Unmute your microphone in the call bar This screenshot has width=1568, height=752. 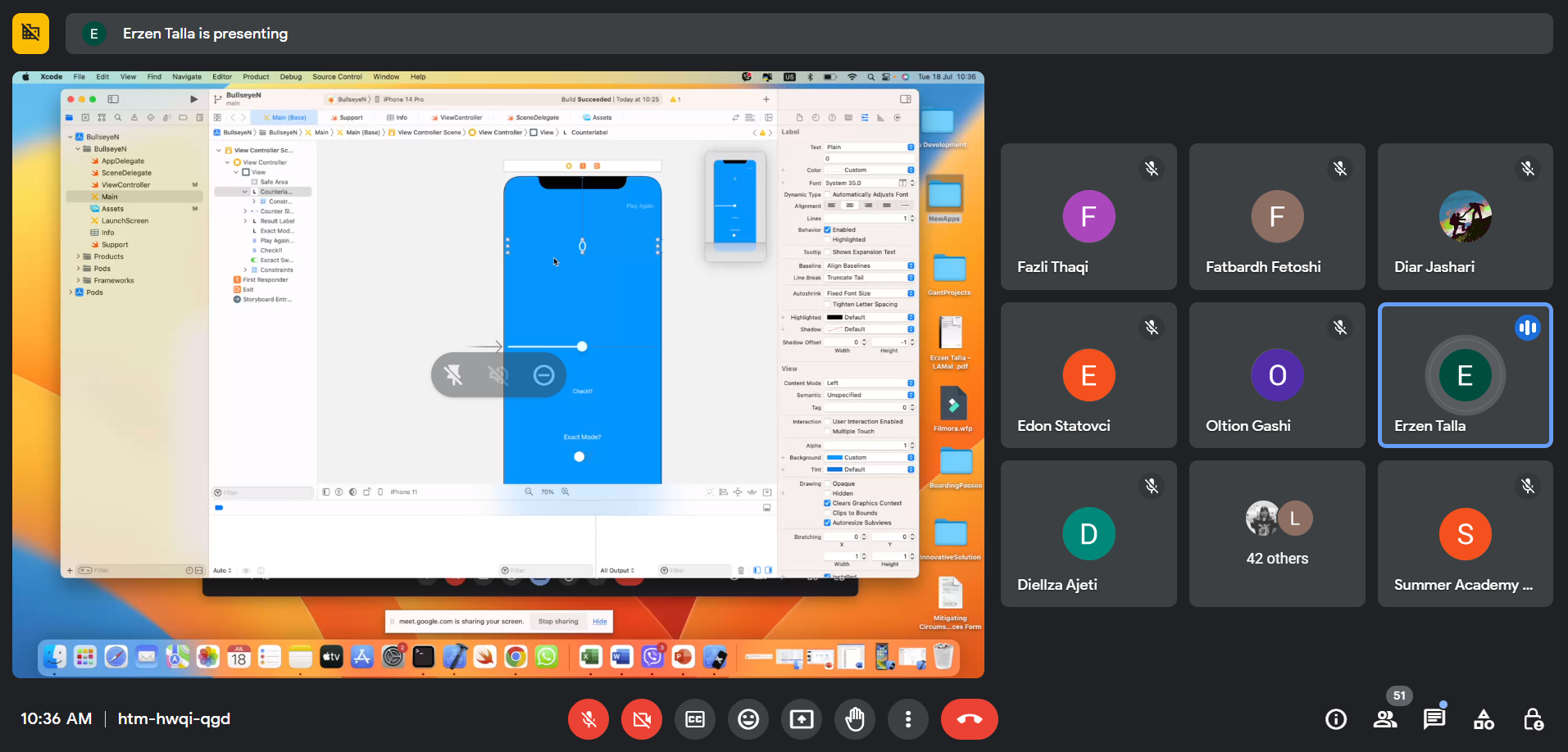589,719
